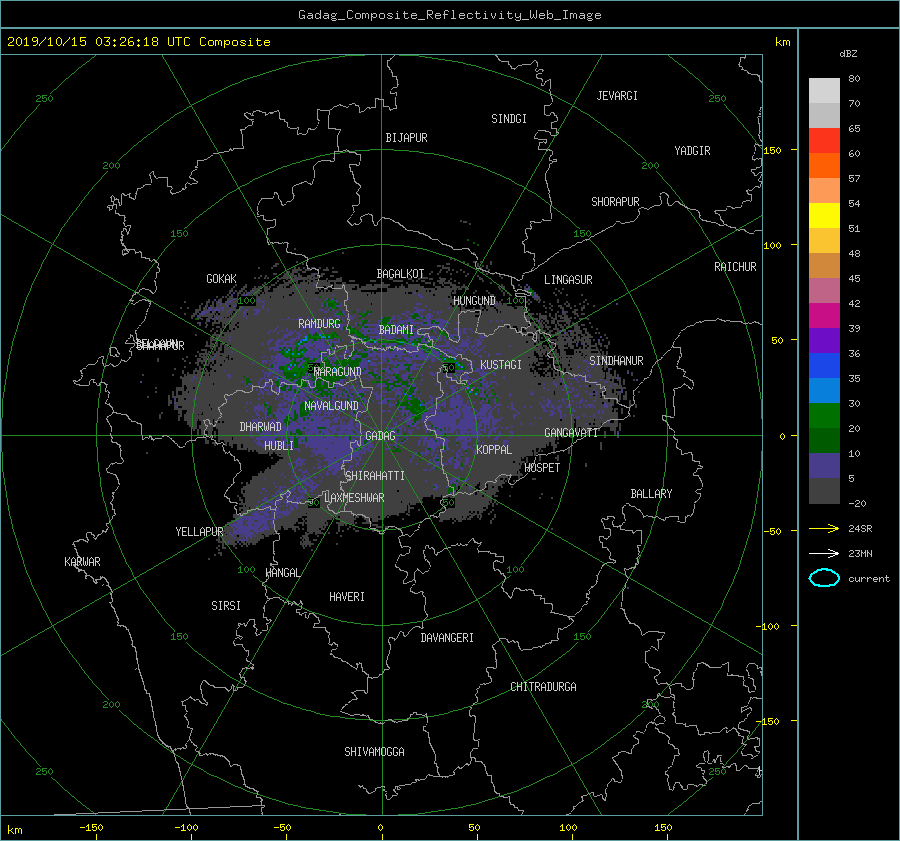Click the HOSPET city label
The height and width of the screenshot is (841, 900).
pos(542,468)
